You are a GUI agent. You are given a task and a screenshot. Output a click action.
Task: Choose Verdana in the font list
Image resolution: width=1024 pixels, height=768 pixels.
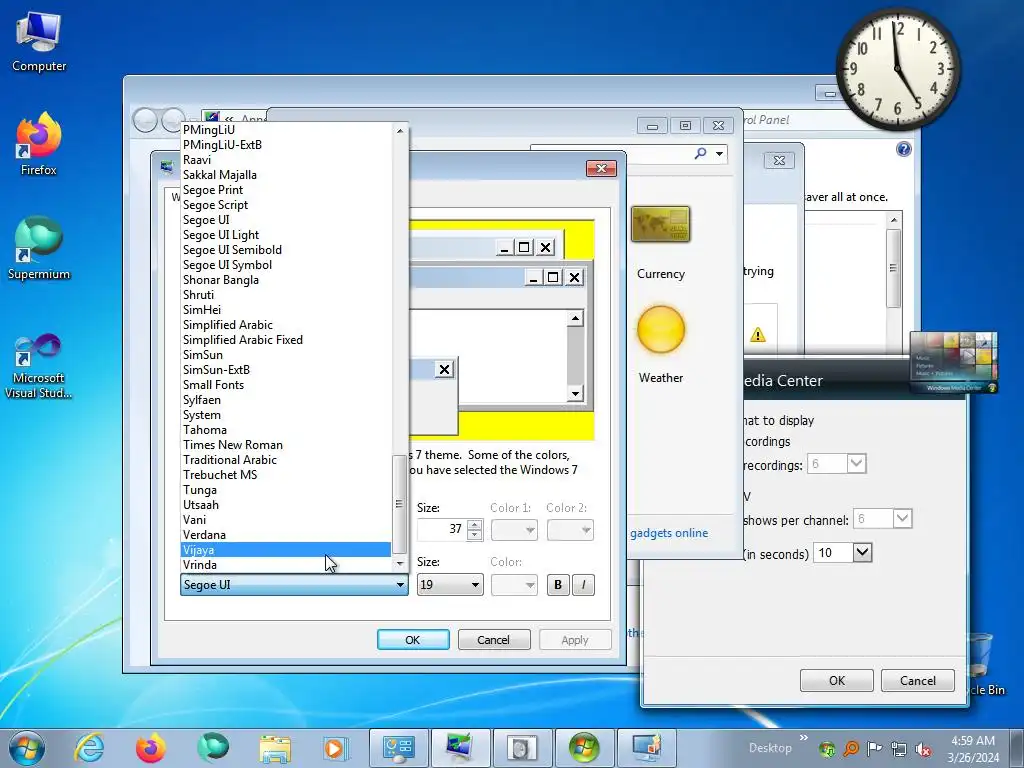285,535
